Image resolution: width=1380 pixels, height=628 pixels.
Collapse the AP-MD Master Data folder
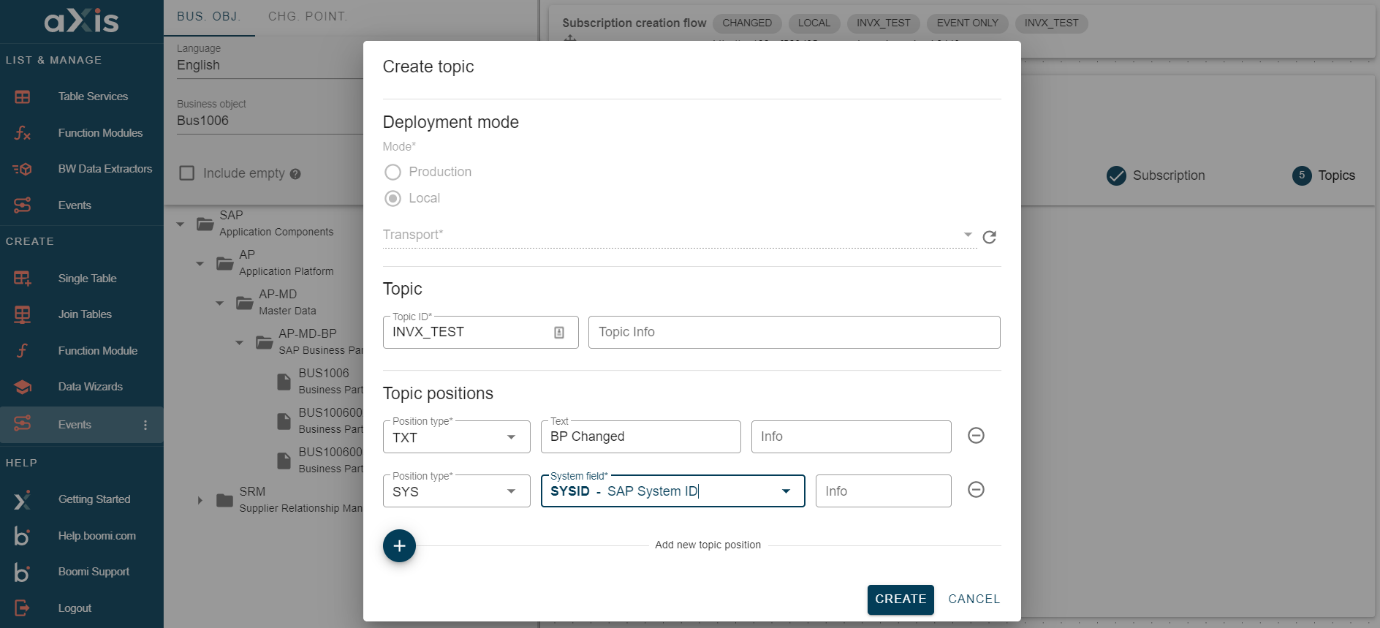[x=220, y=303]
